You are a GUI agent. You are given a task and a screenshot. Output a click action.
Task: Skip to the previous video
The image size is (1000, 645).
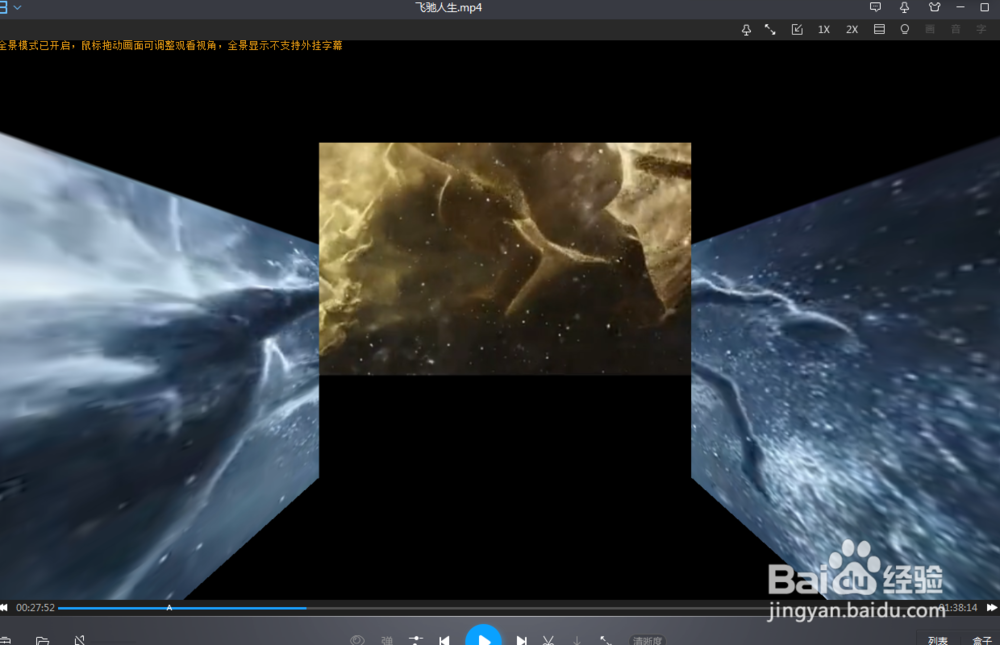(x=445, y=640)
